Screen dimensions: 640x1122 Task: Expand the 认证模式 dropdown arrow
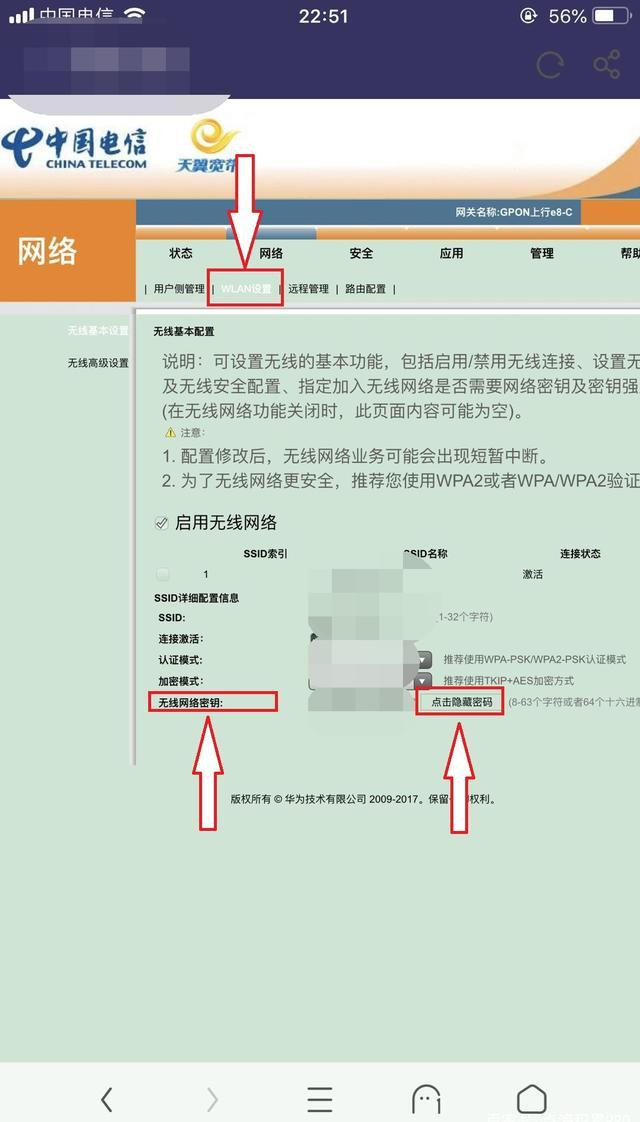click(x=424, y=660)
